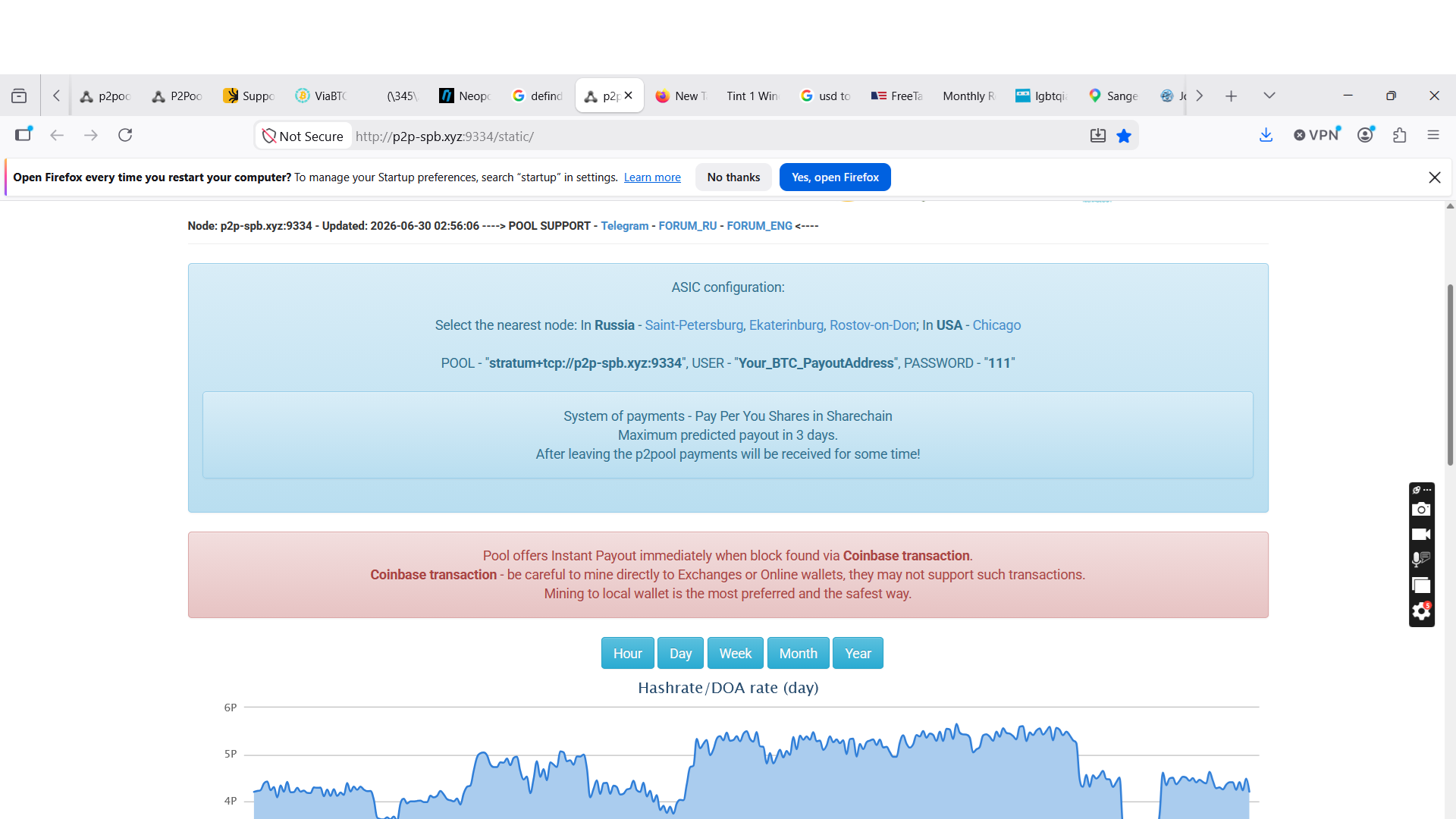Select the Ekaterinburg node link
1456x819 pixels.
[x=786, y=325]
